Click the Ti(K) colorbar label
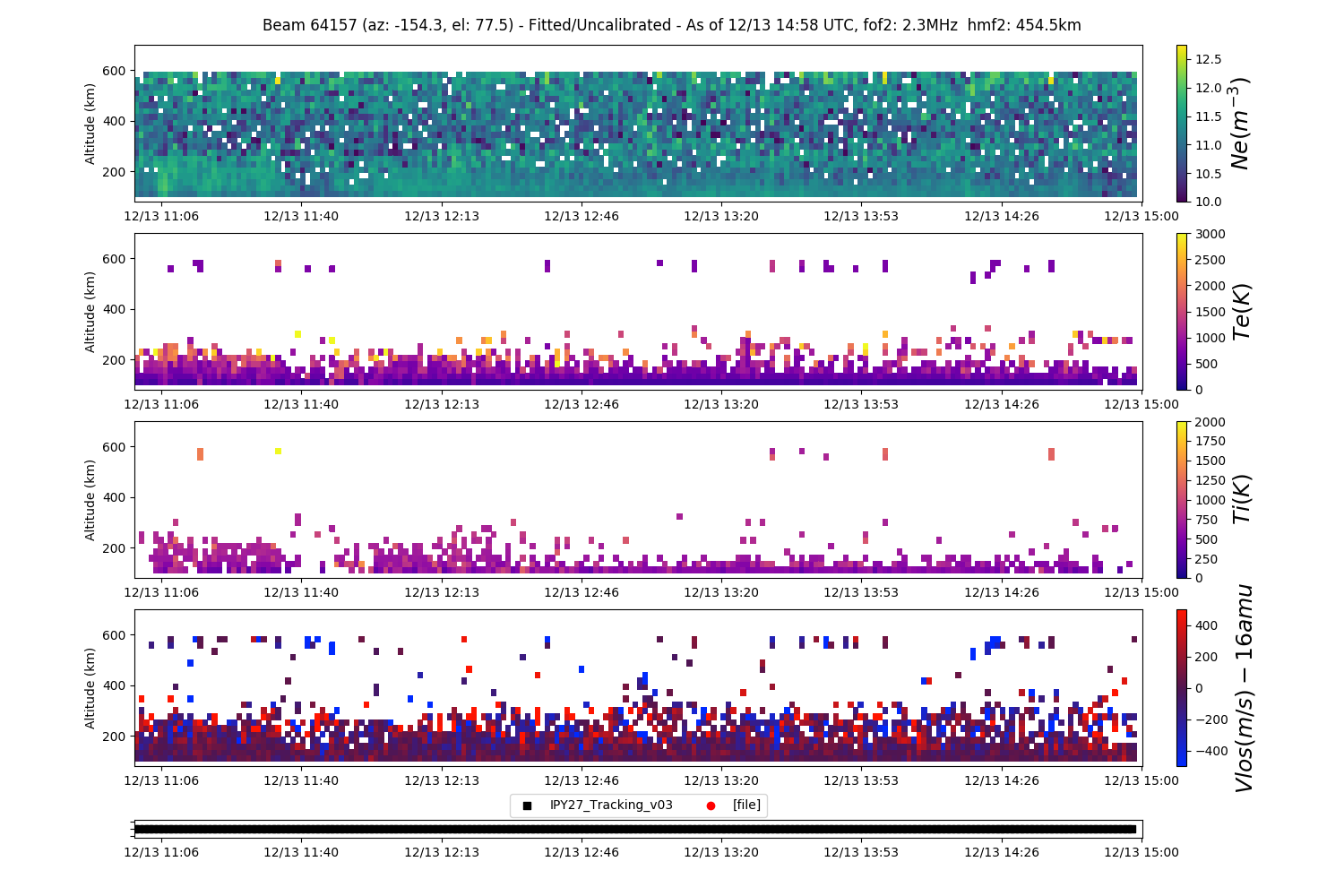 pos(1241,499)
